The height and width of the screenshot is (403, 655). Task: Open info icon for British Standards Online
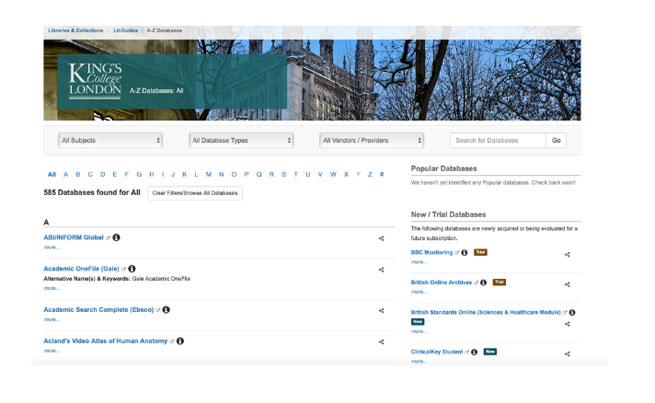click(572, 312)
